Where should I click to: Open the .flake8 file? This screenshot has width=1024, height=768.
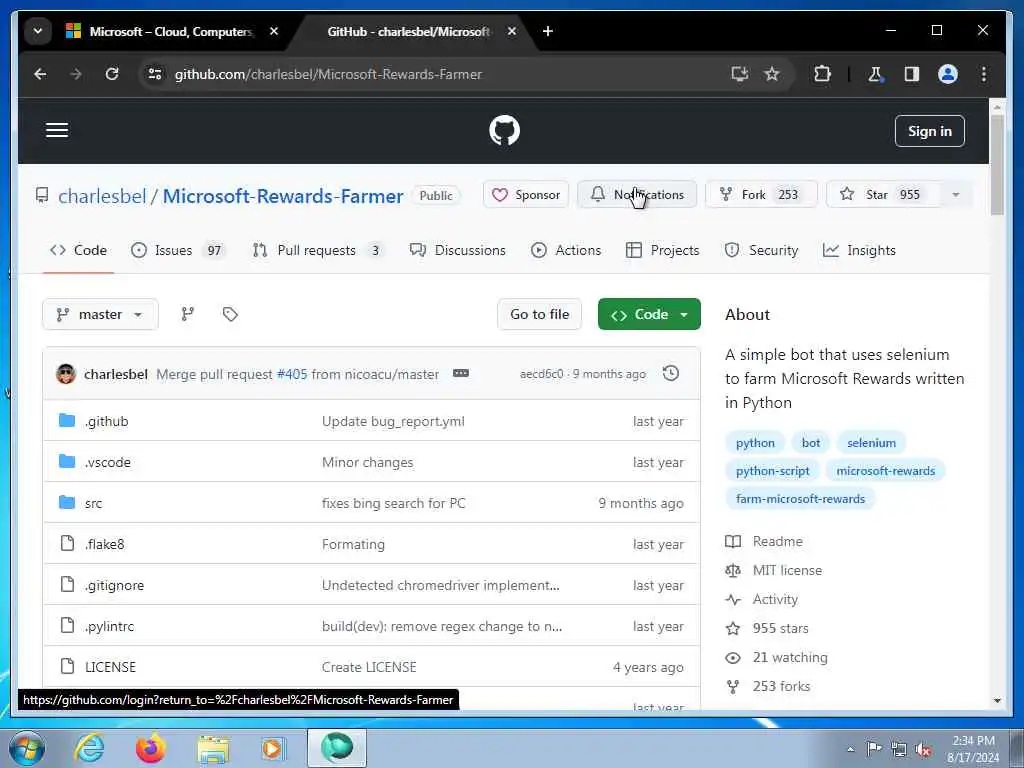click(x=104, y=545)
